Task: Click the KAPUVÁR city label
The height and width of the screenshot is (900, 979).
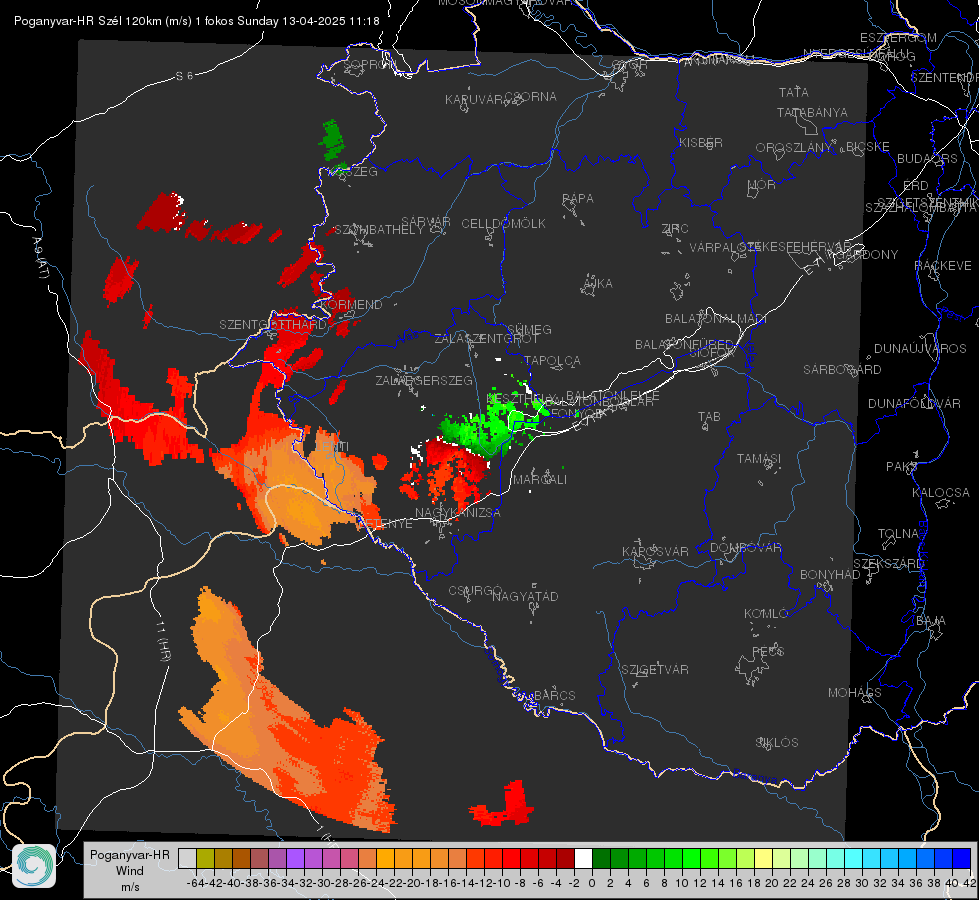Action: [474, 100]
